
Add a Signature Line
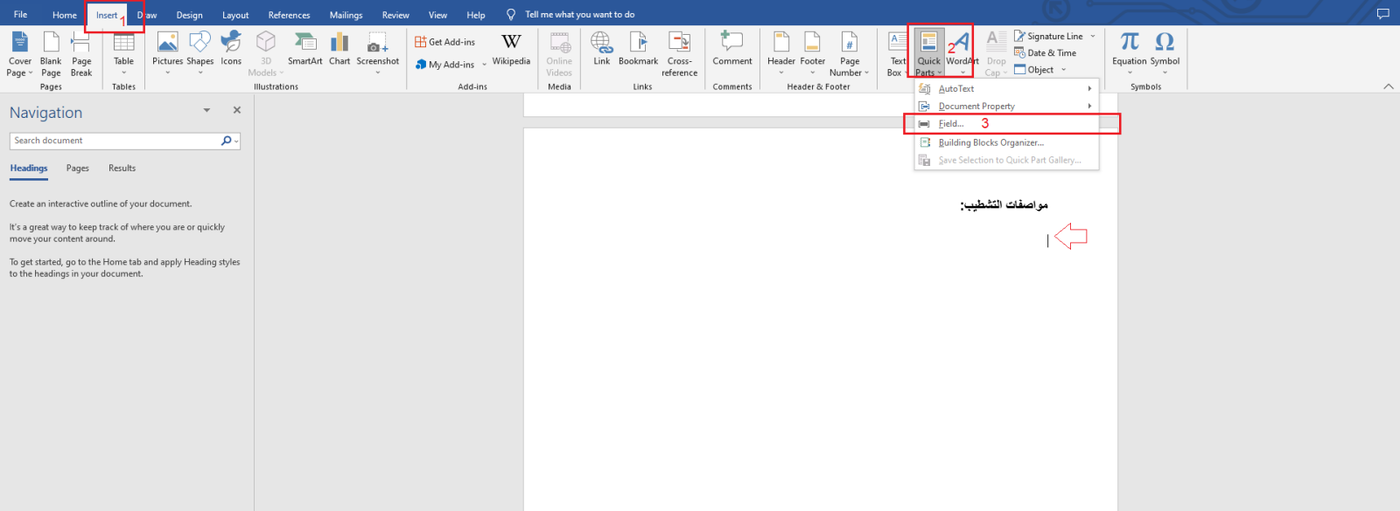pyautogui.click(x=1048, y=36)
